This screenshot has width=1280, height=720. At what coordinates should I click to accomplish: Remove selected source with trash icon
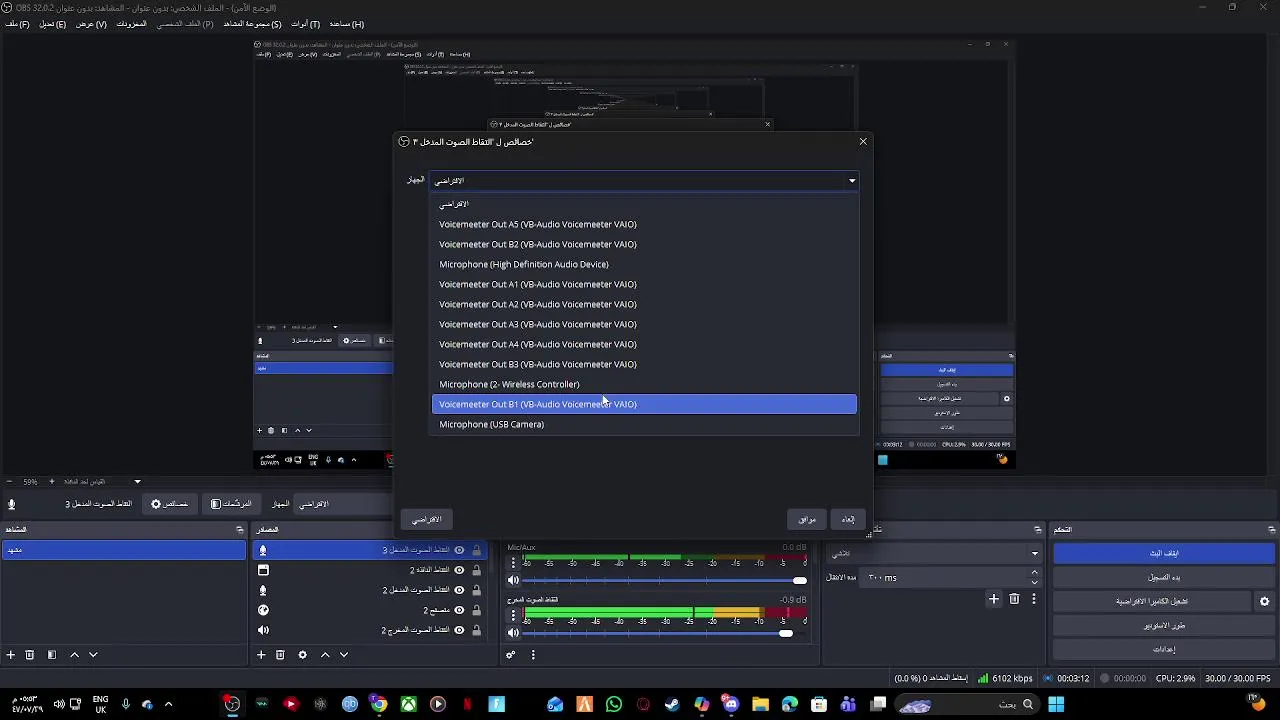pos(280,655)
